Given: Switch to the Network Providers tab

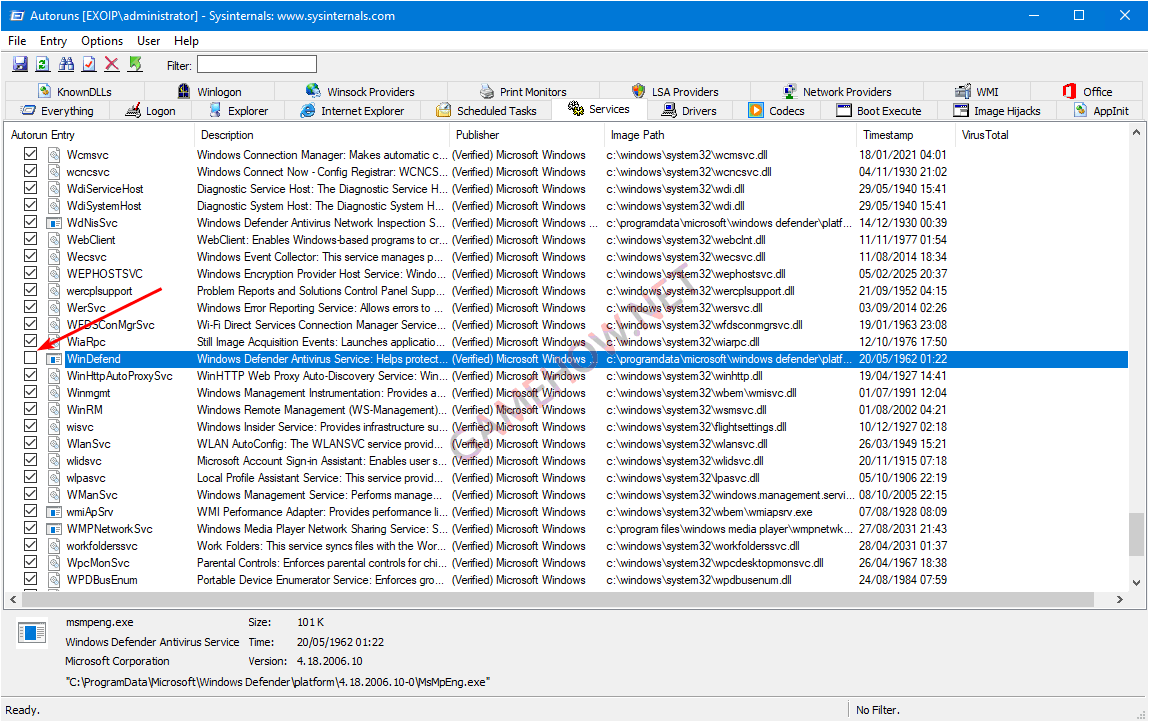Looking at the screenshot, I should coord(837,92).
